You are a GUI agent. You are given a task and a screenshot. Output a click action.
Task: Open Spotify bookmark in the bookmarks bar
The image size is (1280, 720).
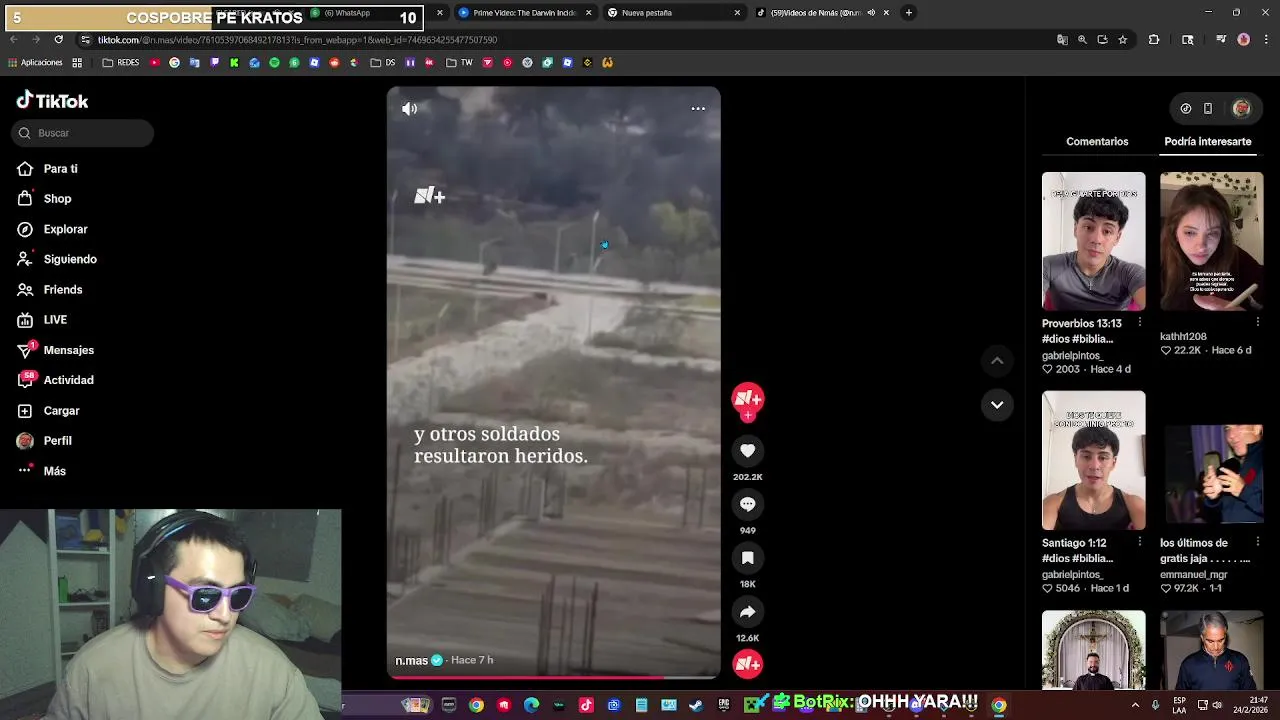coord(274,62)
